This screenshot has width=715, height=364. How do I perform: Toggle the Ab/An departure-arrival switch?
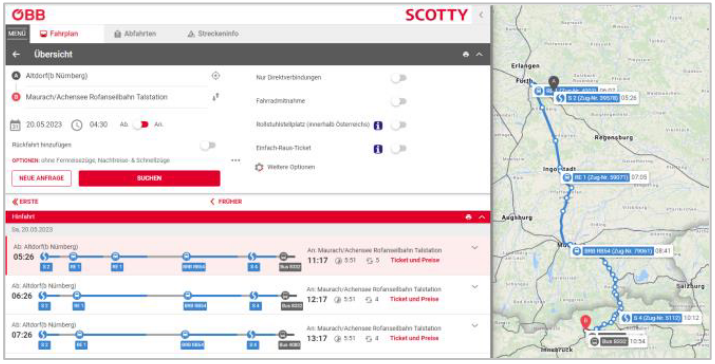click(140, 125)
